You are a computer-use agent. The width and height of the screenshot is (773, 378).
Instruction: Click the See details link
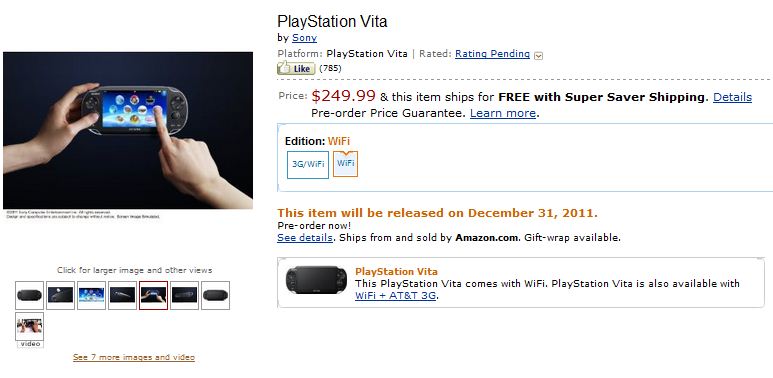[304, 238]
